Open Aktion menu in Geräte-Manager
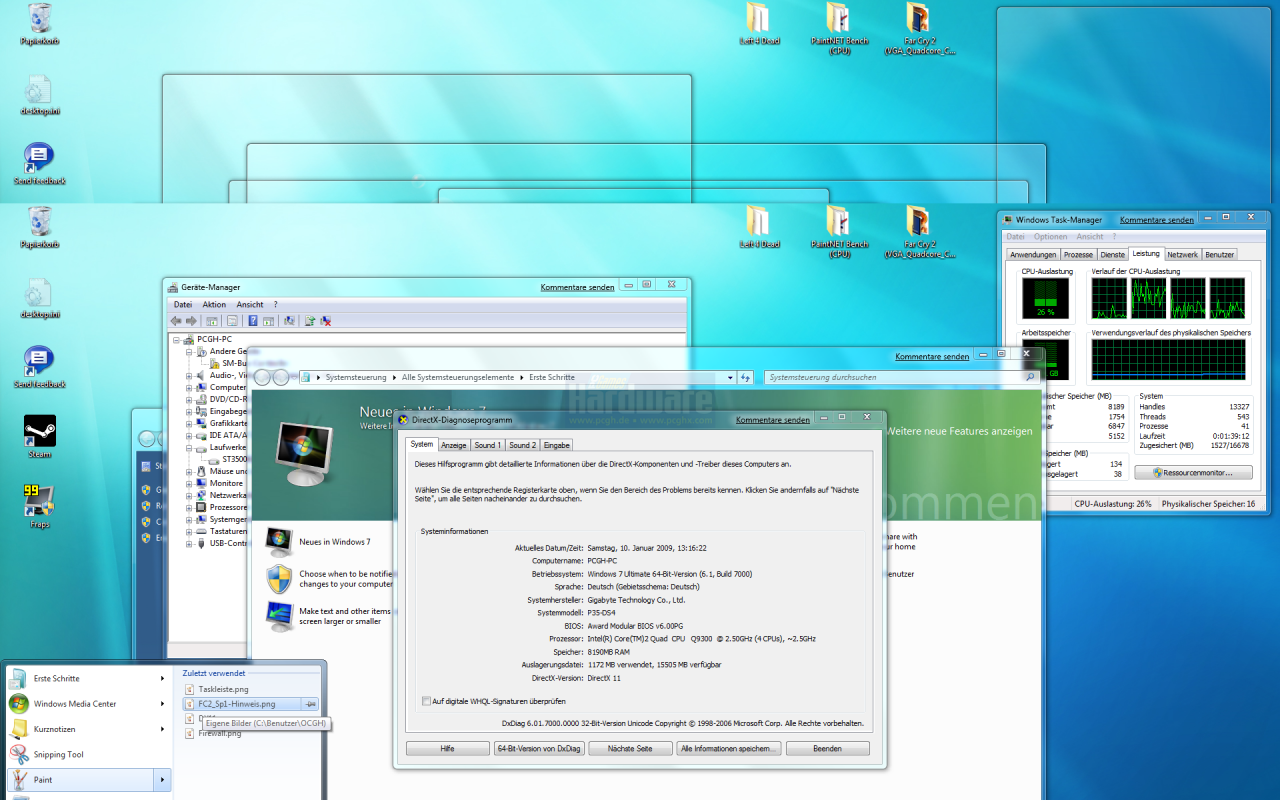 [214, 304]
